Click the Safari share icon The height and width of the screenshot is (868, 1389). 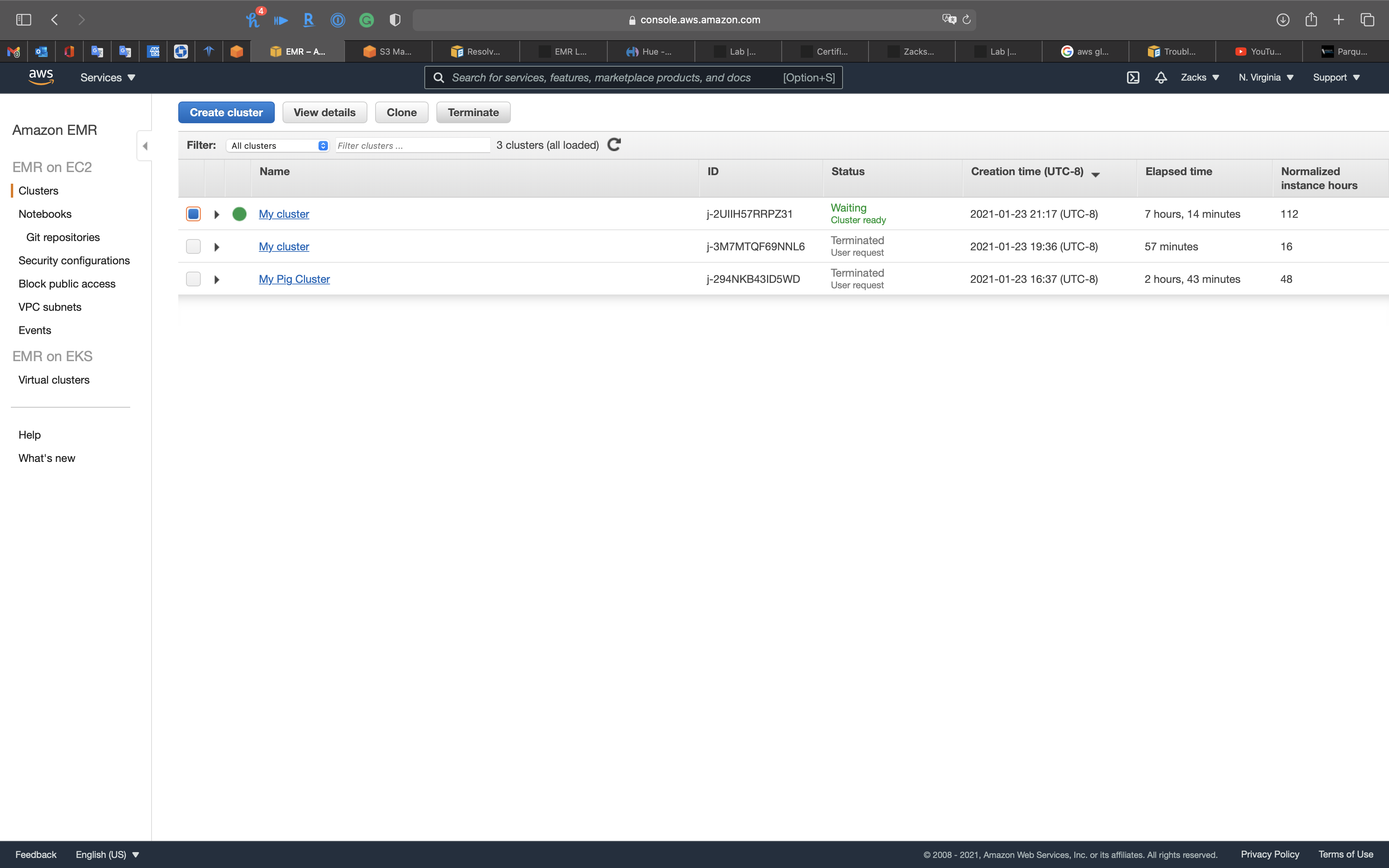coord(1311,20)
